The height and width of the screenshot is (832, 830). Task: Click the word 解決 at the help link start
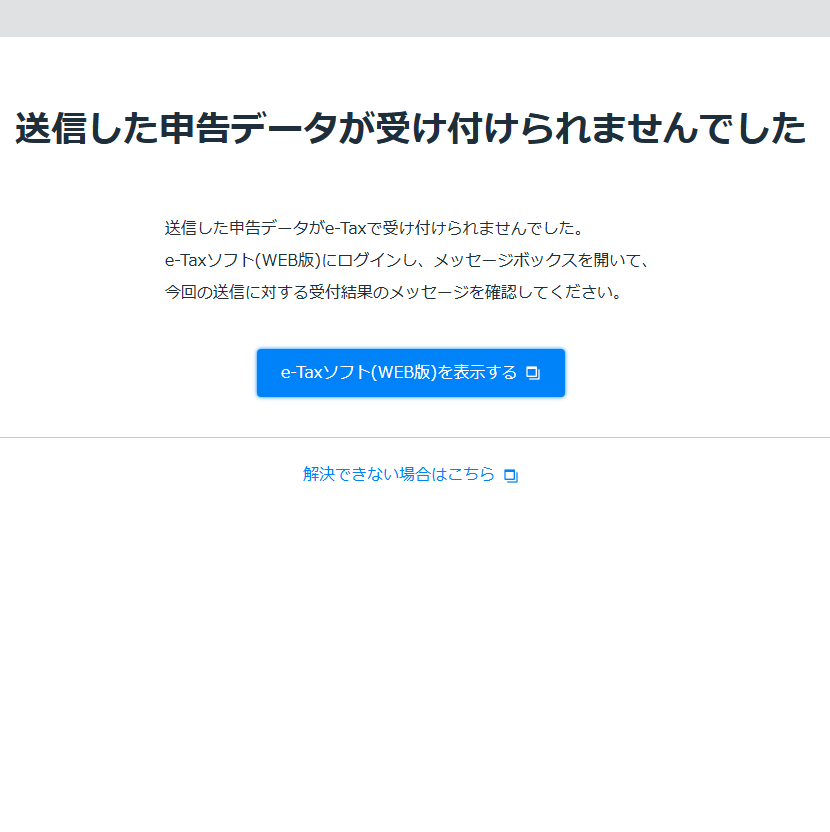[x=319, y=475]
